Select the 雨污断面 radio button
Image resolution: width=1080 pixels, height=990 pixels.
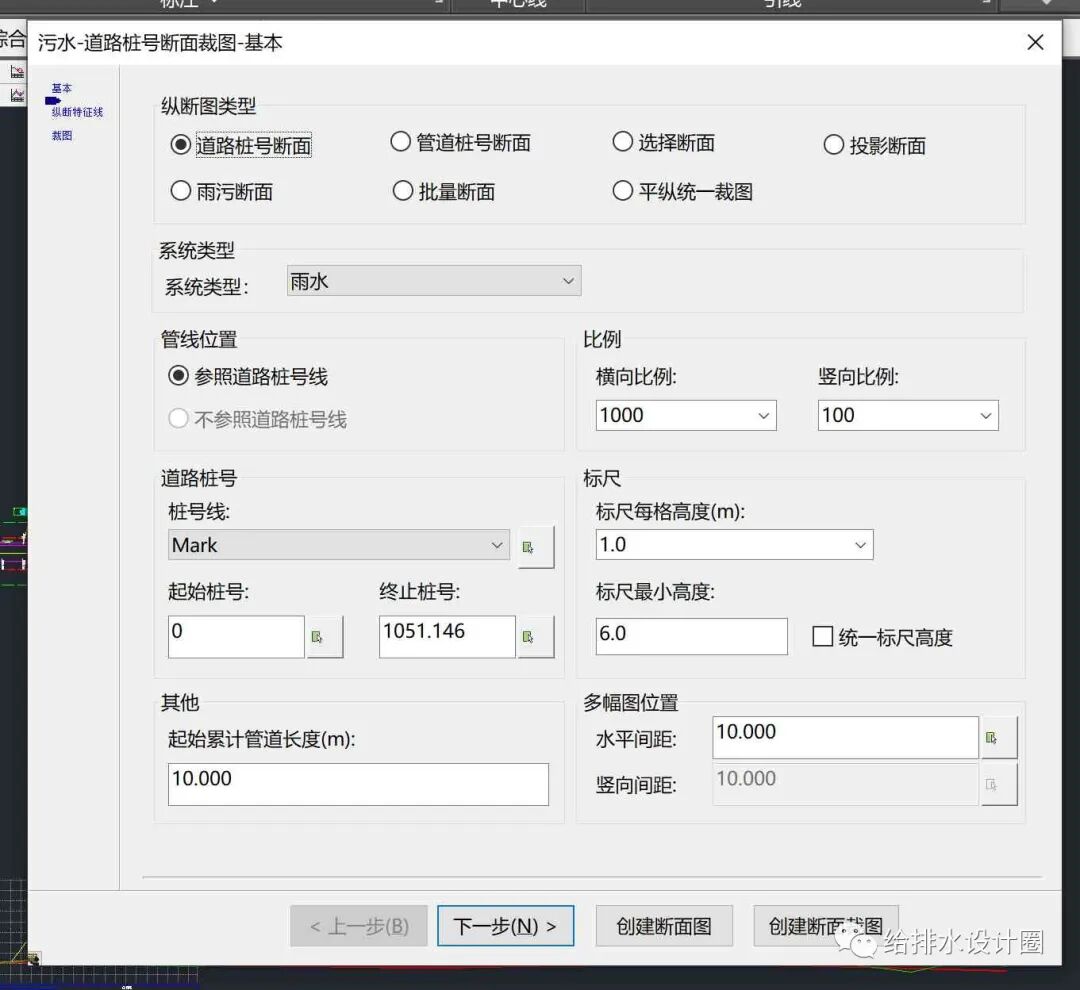point(181,190)
